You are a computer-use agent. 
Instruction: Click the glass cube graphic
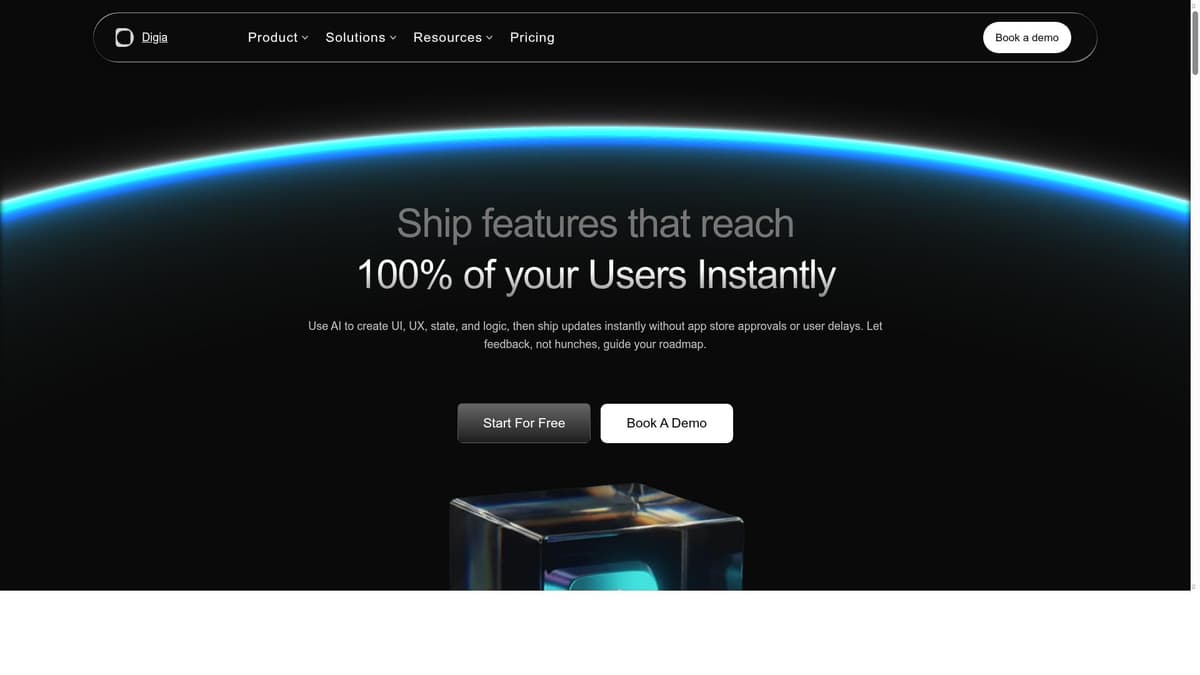[596, 537]
